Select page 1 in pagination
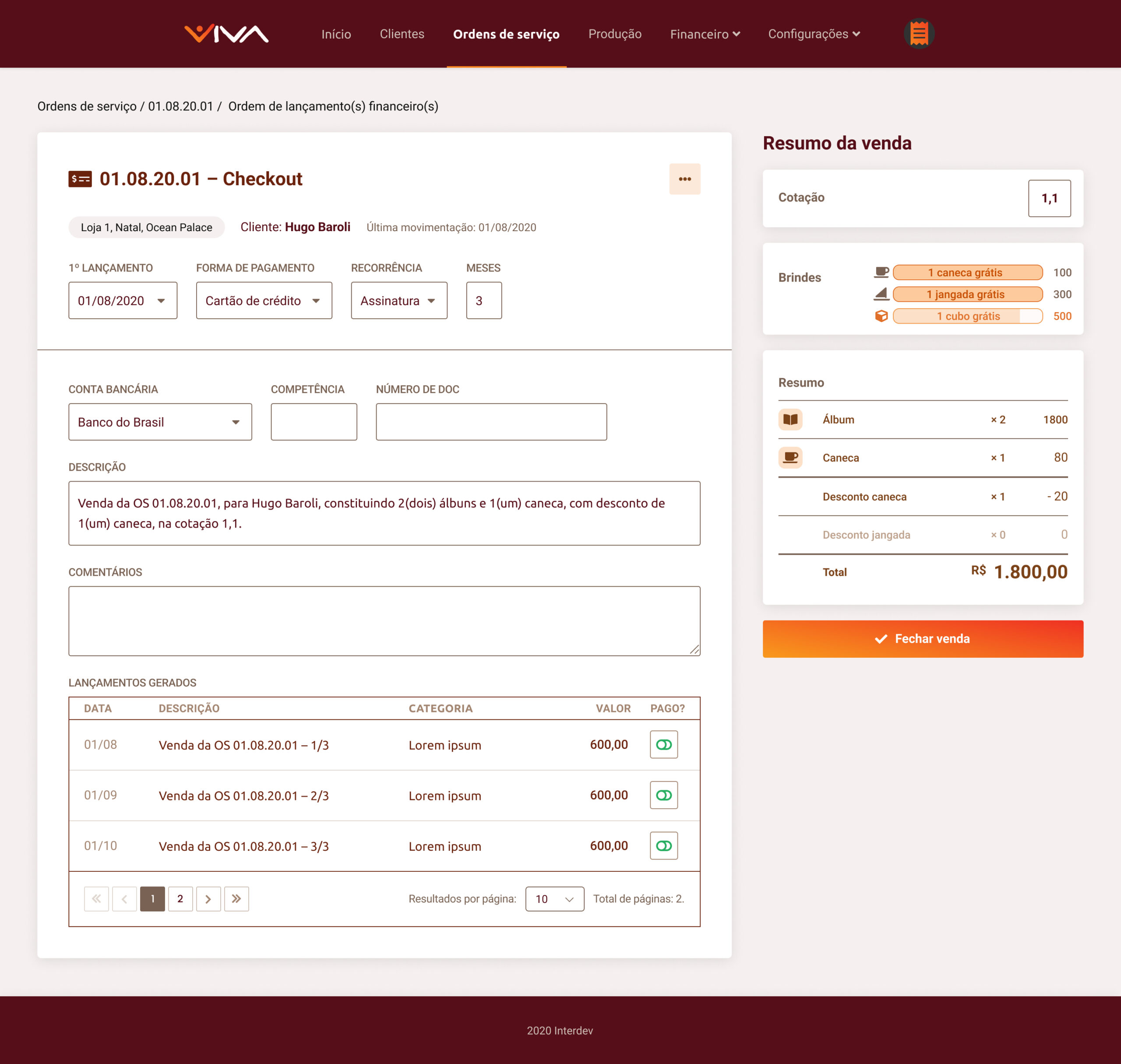1121x1064 pixels. point(153,899)
